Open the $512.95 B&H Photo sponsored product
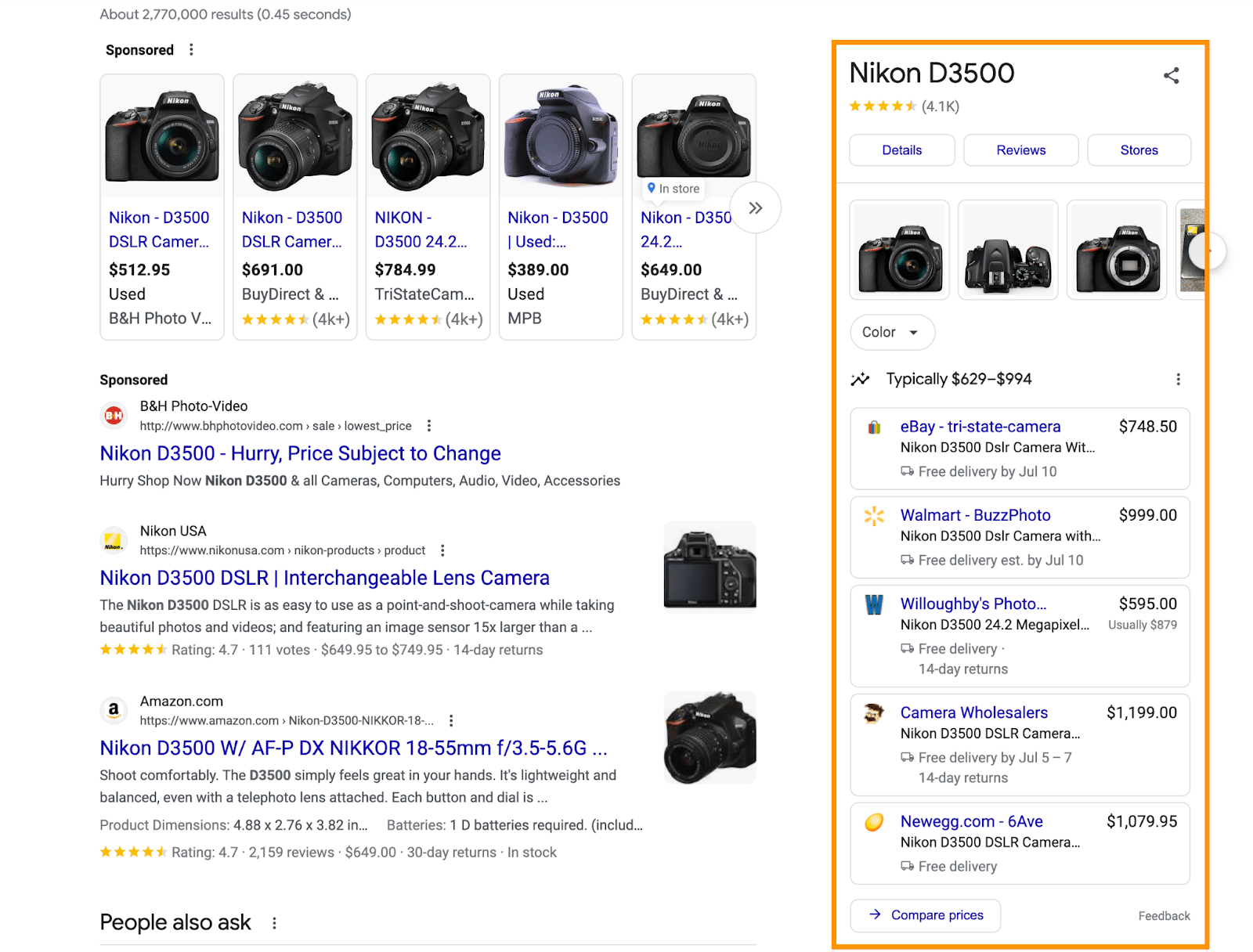This screenshot has width=1253, height=952. pyautogui.click(x=162, y=207)
